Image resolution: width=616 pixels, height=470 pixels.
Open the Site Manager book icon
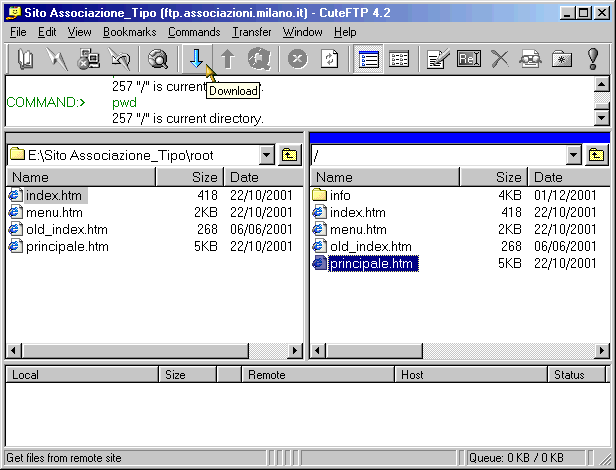(x=26, y=59)
